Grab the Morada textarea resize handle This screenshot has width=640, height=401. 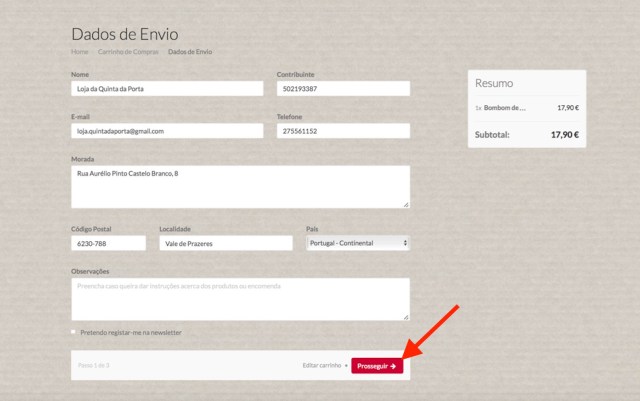pyautogui.click(x=405, y=204)
